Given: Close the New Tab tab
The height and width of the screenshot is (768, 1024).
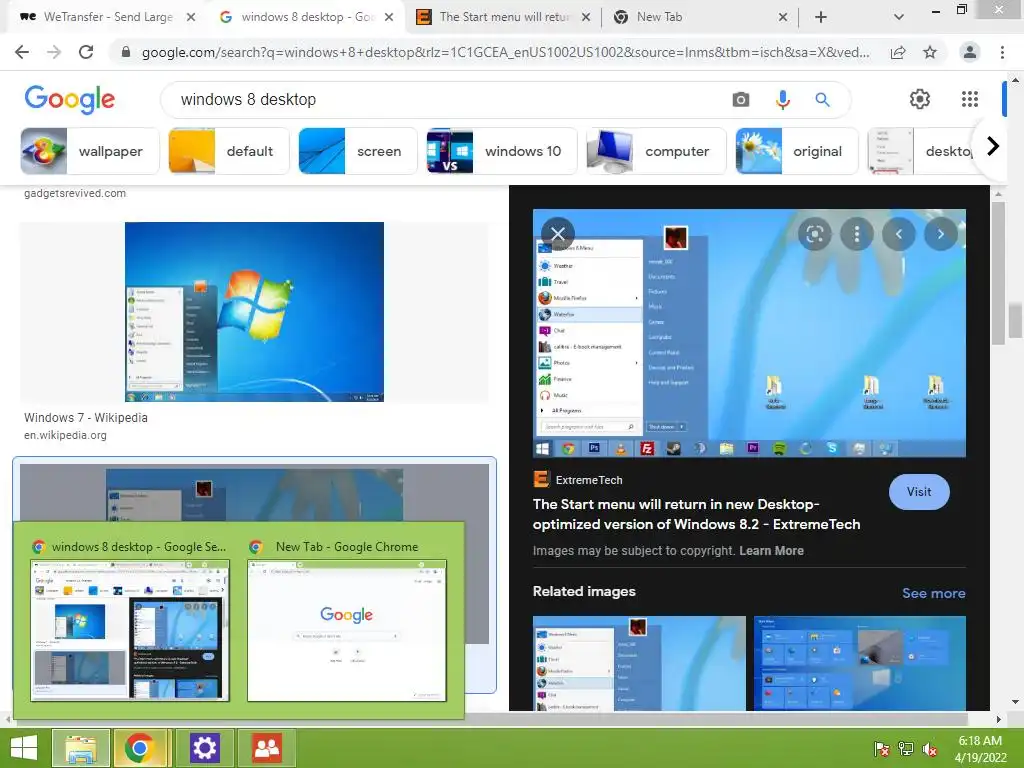Looking at the screenshot, I should pyautogui.click(x=783, y=17).
